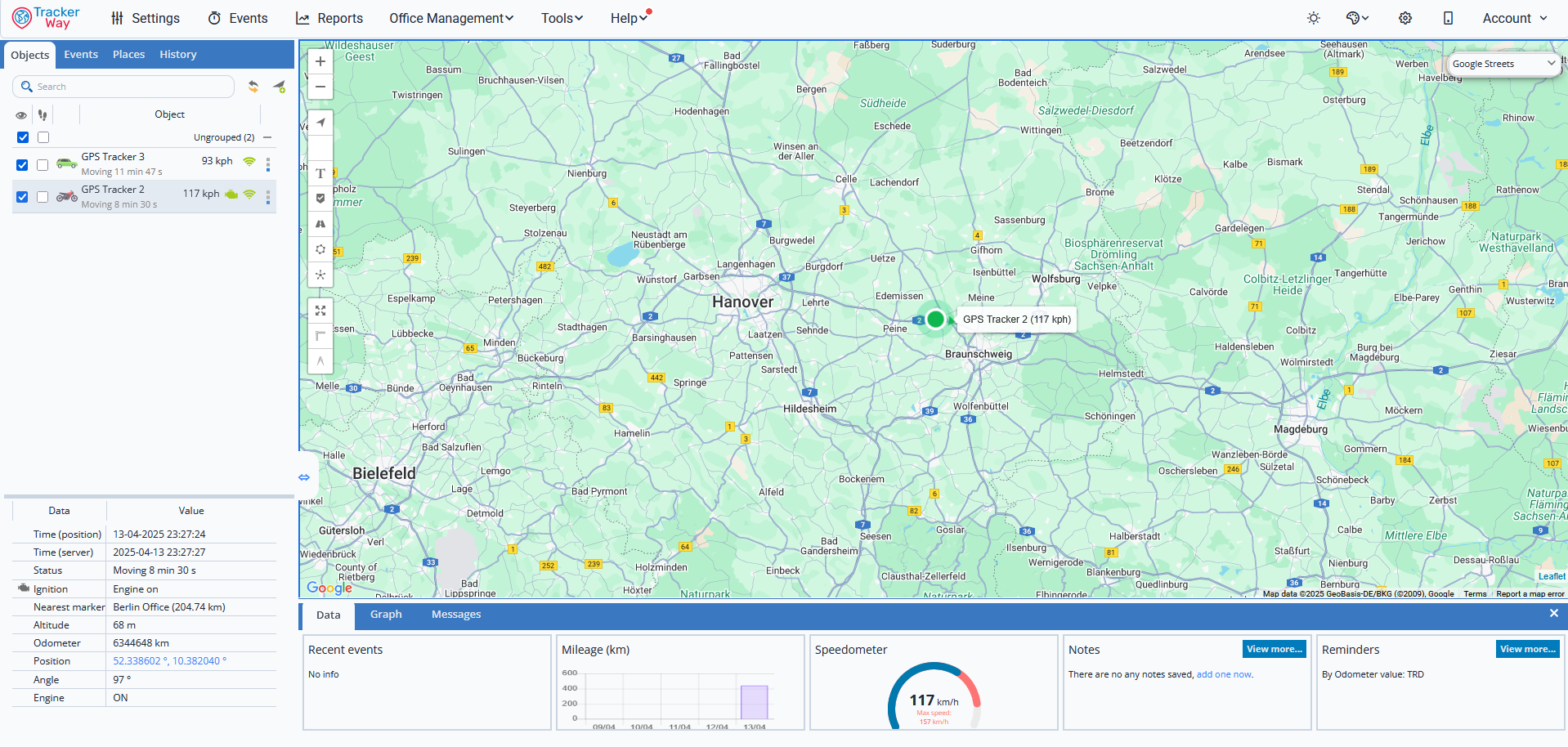Expand the Help dropdown
The image size is (1568, 747).
coord(629,18)
